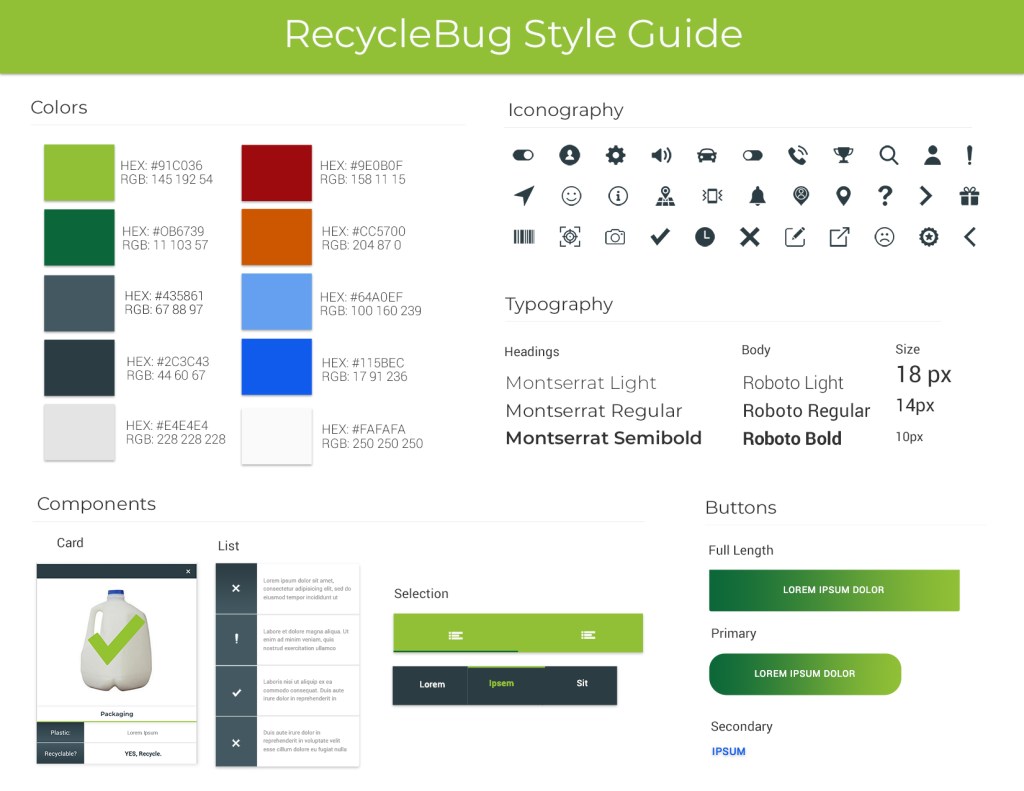Click the open-in-new-window arrow icon
Image resolution: width=1024 pixels, height=791 pixels.
click(x=839, y=237)
